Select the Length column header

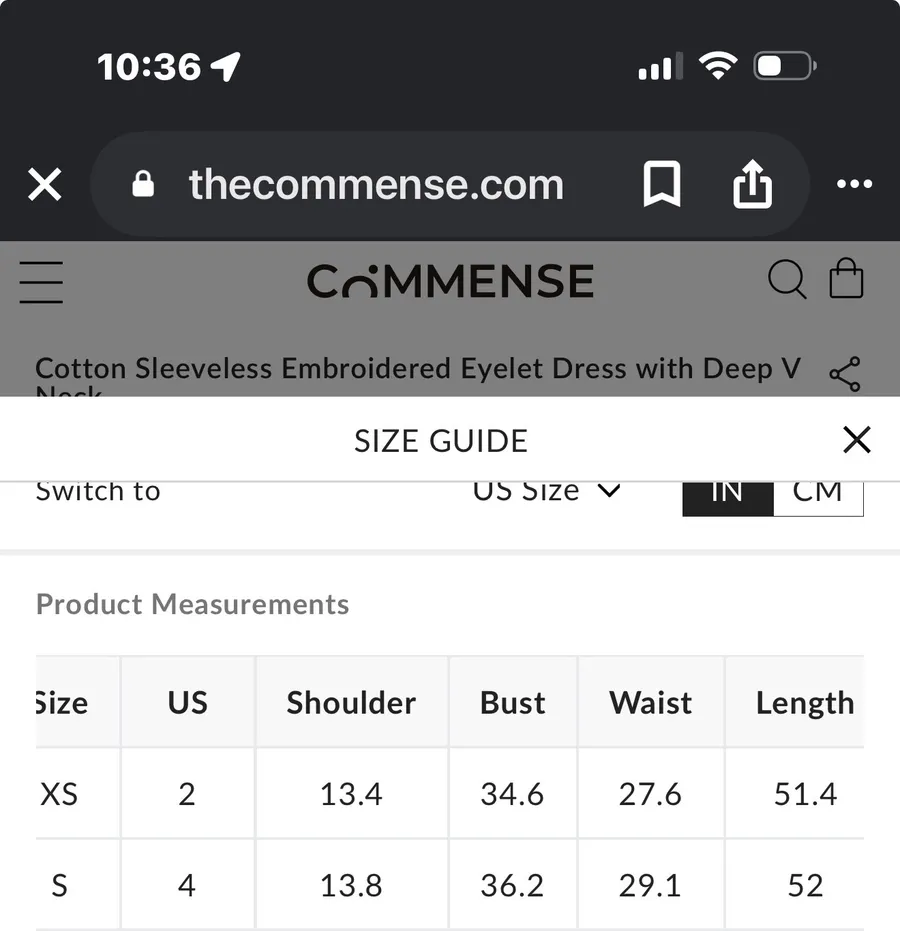[x=805, y=702]
